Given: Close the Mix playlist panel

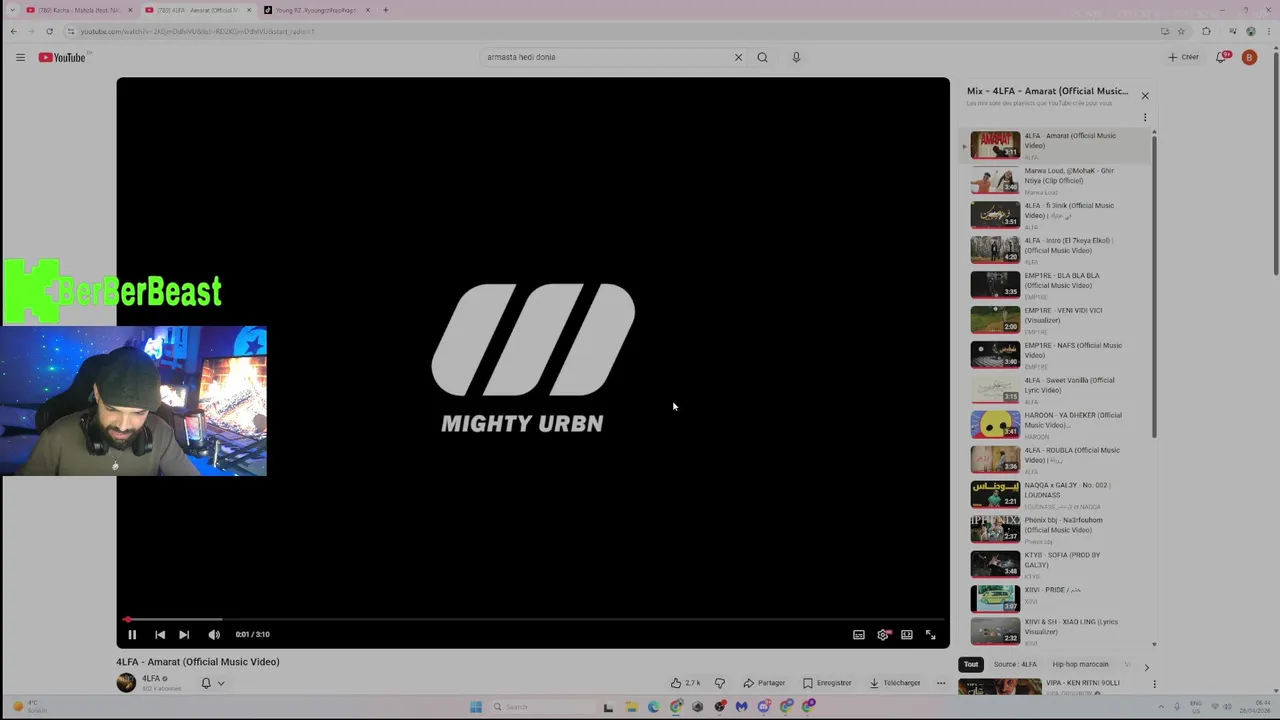Looking at the screenshot, I should point(1145,96).
